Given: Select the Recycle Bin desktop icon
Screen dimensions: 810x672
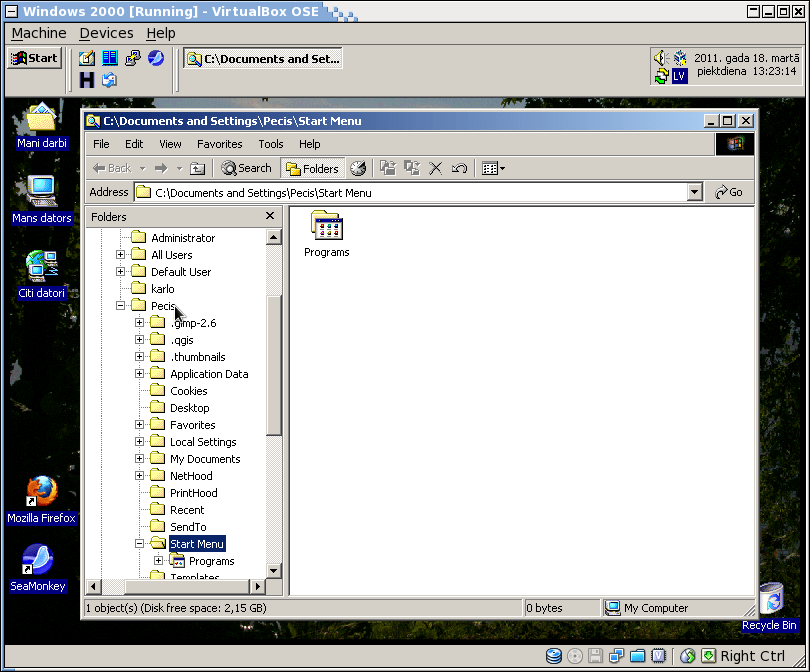Looking at the screenshot, I should pyautogui.click(x=770, y=607).
